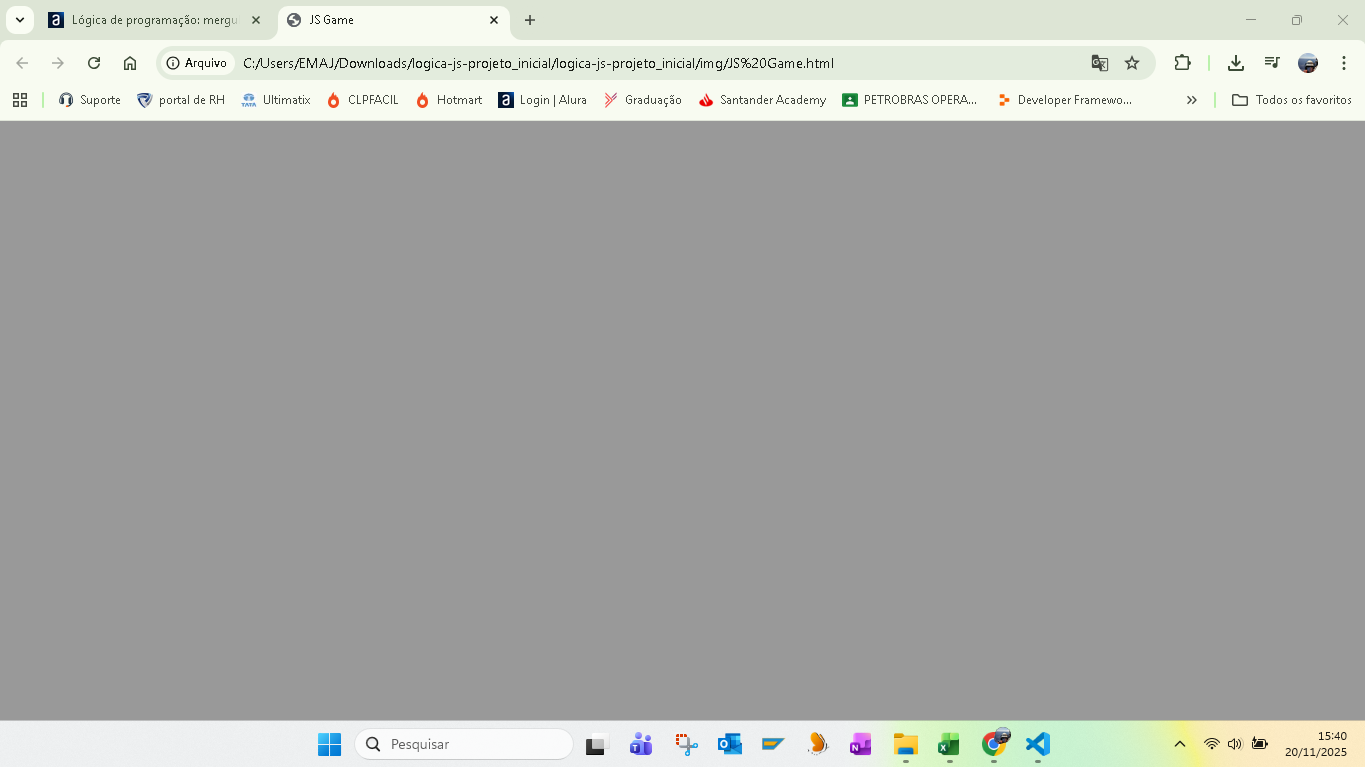The height and width of the screenshot is (767, 1365).
Task: Open the Chrome profile avatar menu
Action: (x=1308, y=63)
